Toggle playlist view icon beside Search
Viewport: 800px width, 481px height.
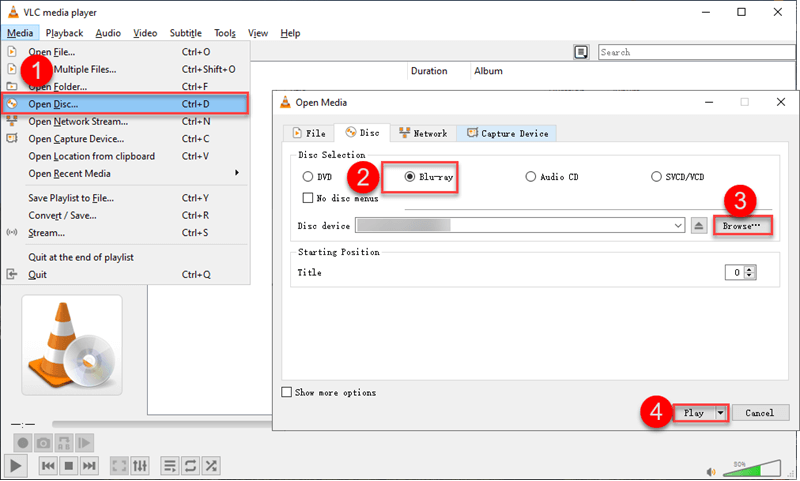[581, 52]
